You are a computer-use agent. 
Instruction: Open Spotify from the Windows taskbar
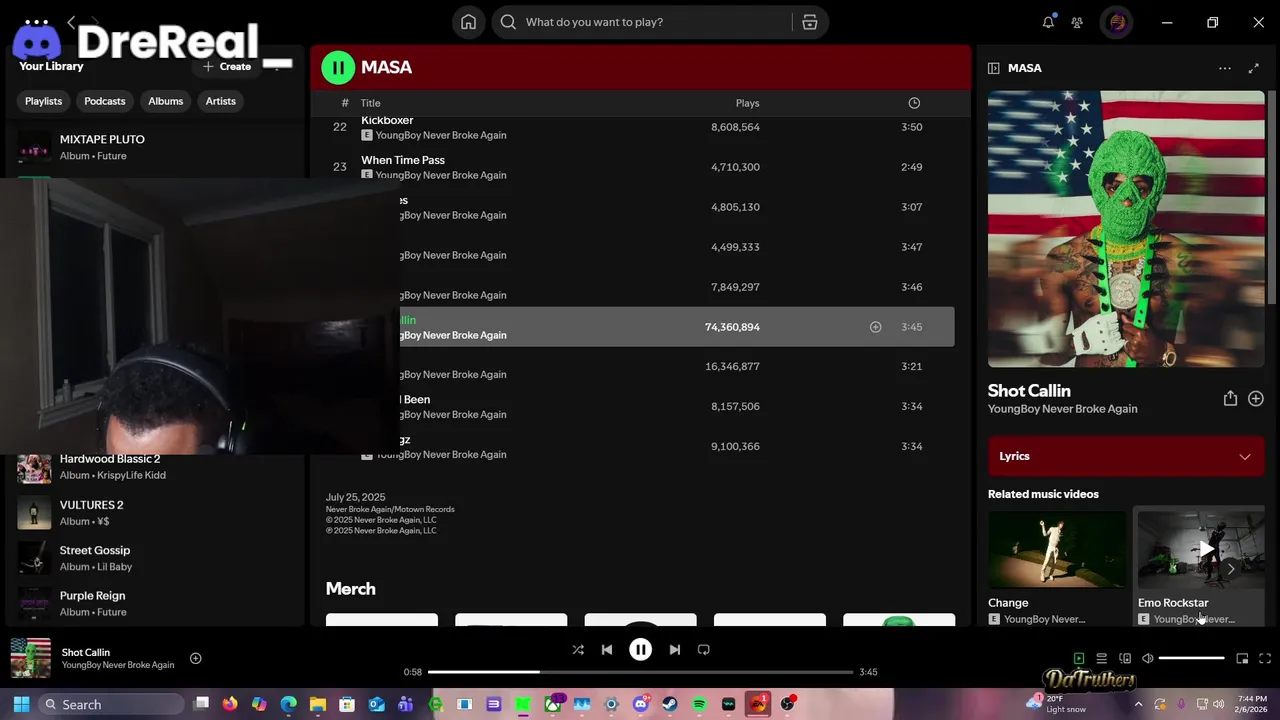[699, 704]
